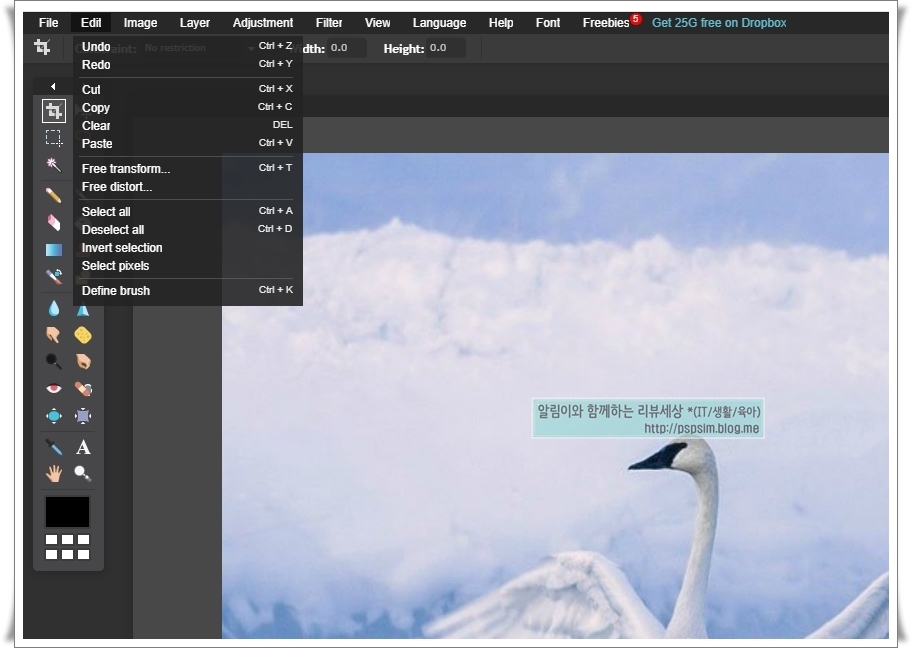Open the Adjustment menu

point(263,23)
